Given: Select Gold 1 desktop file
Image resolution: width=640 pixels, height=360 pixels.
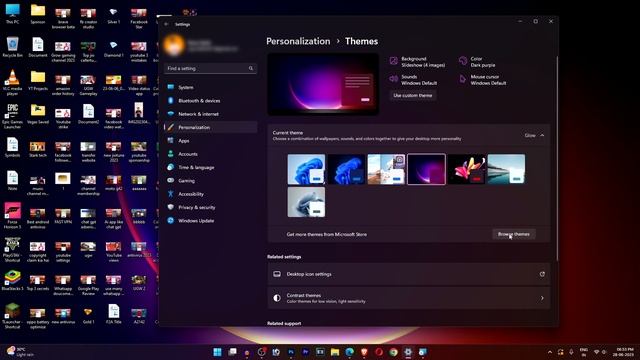Looking at the screenshot, I should (88, 315).
